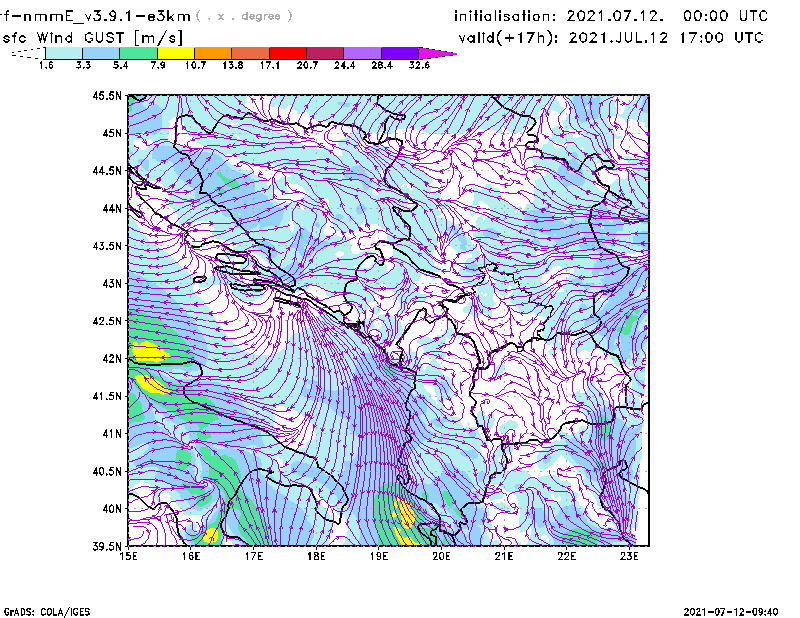800x618 pixels.
Task: Click the legend value 5.4
Action: pyautogui.click(x=120, y=65)
